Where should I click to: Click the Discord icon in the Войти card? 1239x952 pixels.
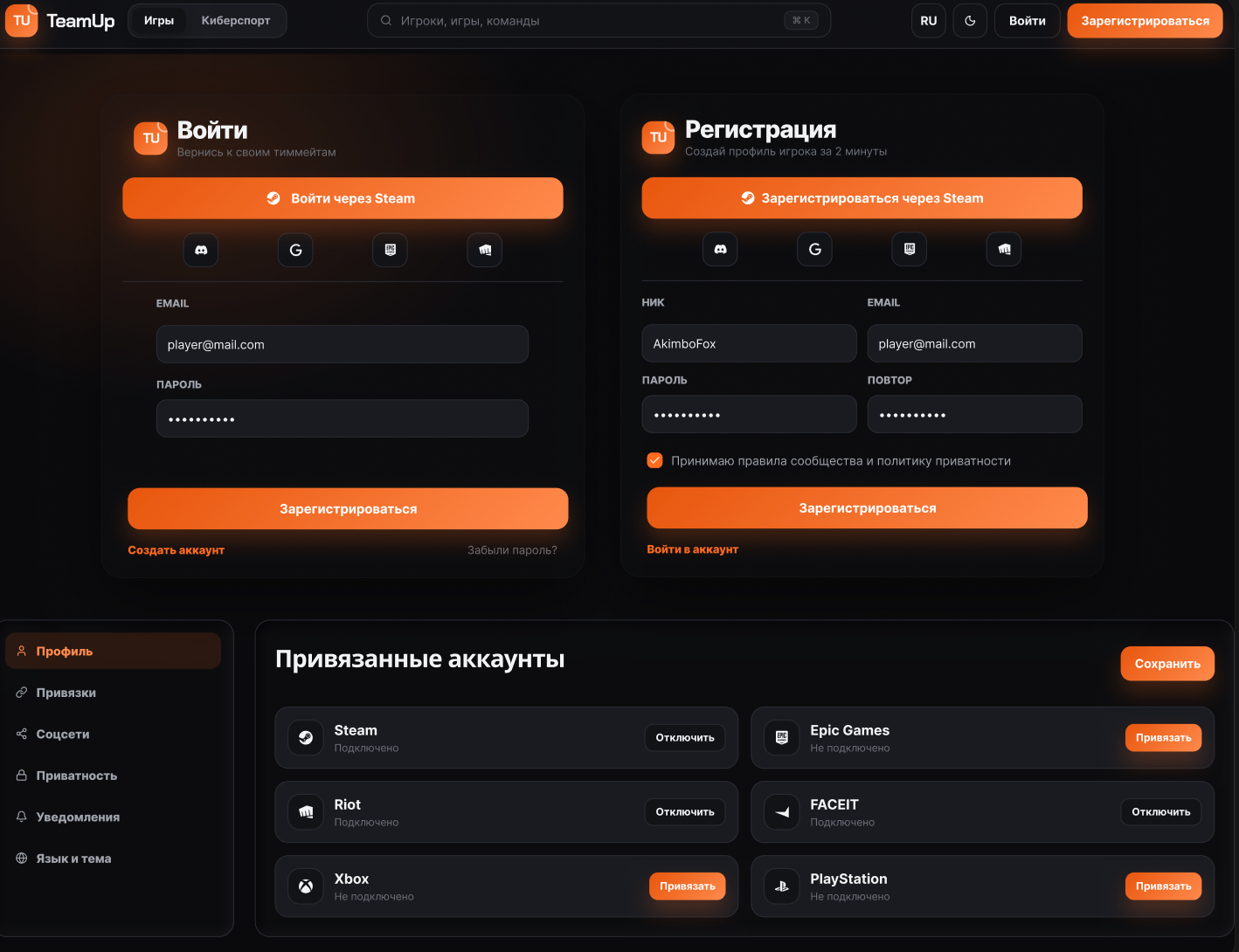[x=201, y=250]
